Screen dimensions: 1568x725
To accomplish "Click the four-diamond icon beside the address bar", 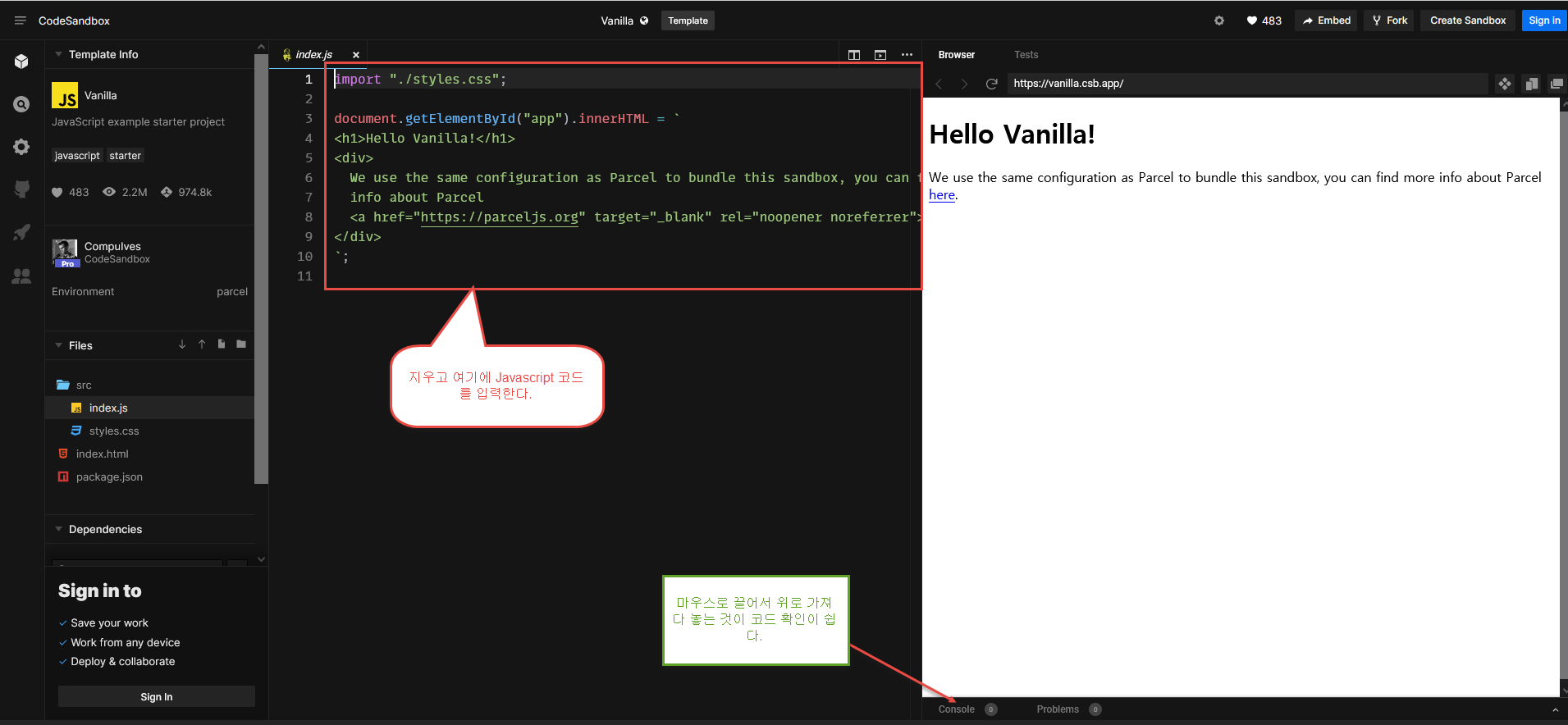I will click(x=1504, y=84).
